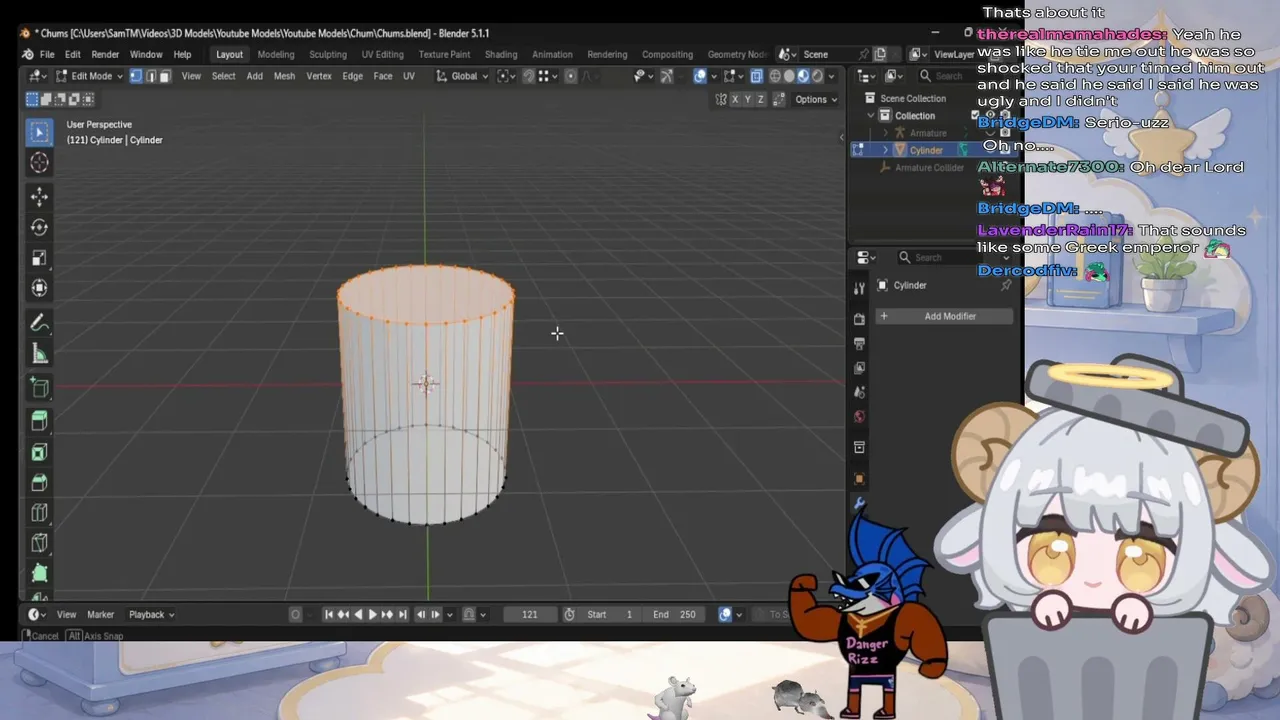Image resolution: width=1280 pixels, height=720 pixels.
Task: Open the File menu
Action: pos(47,54)
